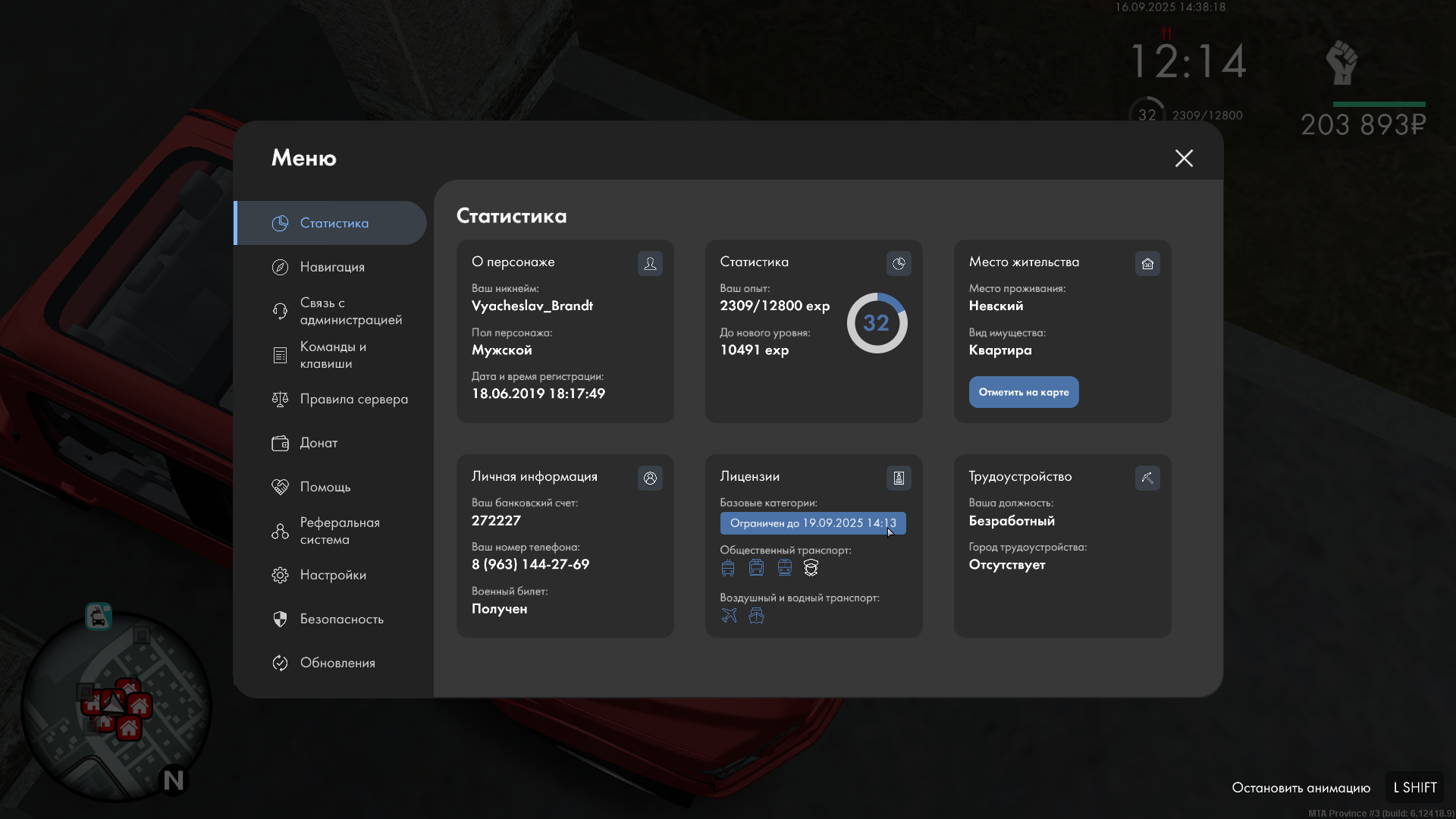Click the first bus license icon
This screenshot has width=1456, height=819.
[x=728, y=568]
